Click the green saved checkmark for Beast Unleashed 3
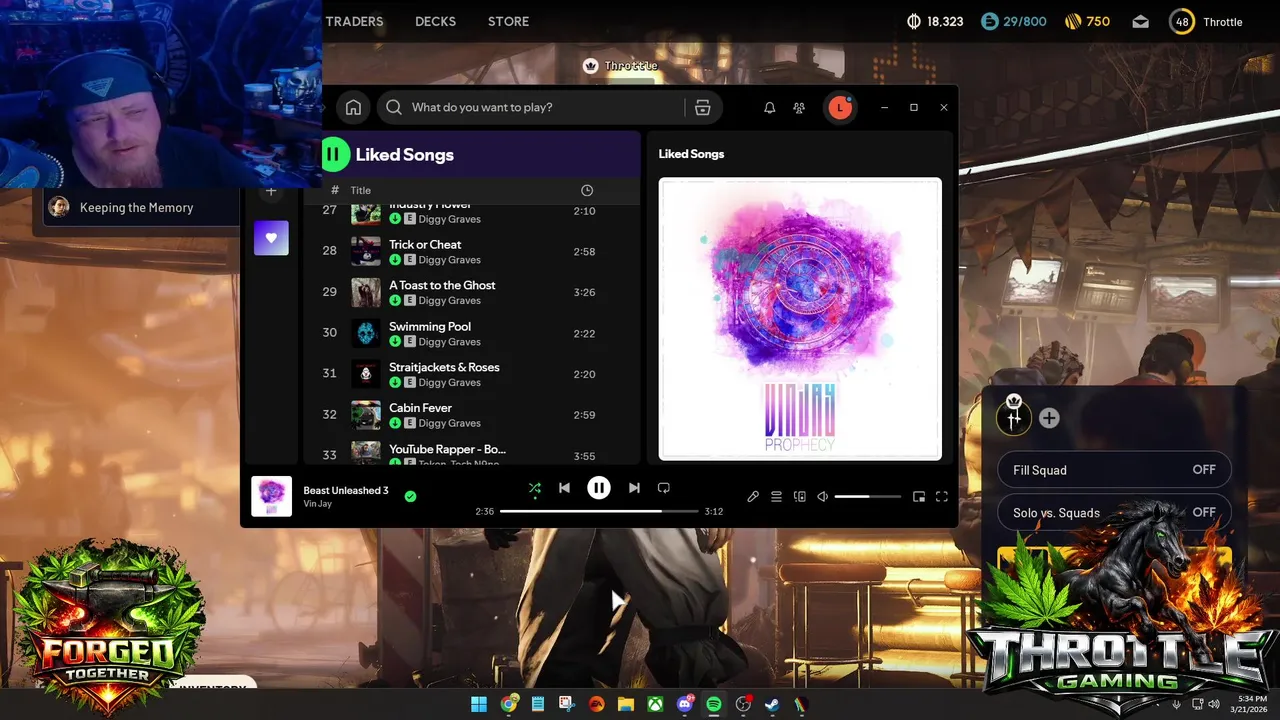Viewport: 1280px width, 720px height. [410, 496]
